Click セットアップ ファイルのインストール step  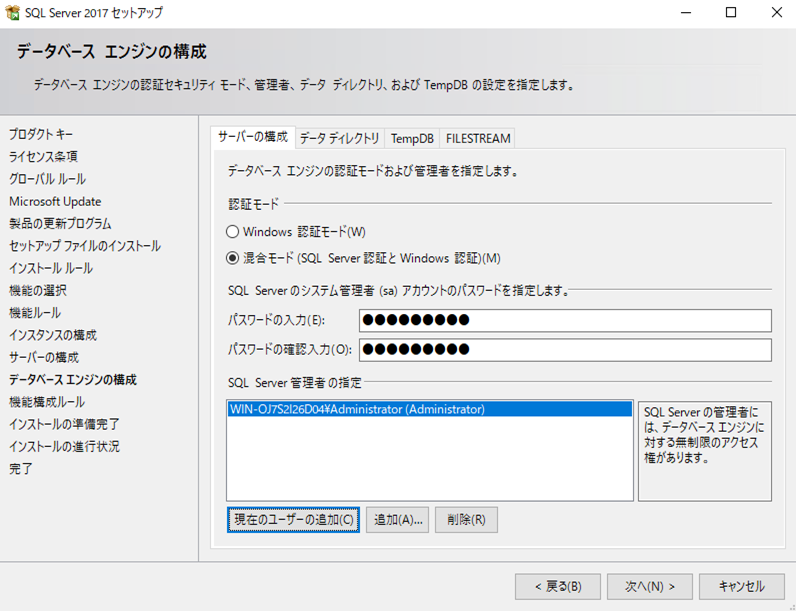[85, 246]
